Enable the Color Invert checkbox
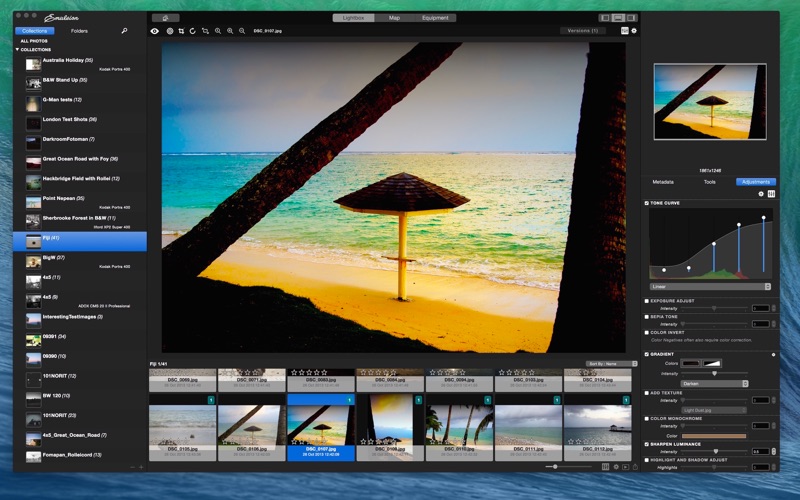Image resolution: width=800 pixels, height=500 pixels. (x=647, y=333)
